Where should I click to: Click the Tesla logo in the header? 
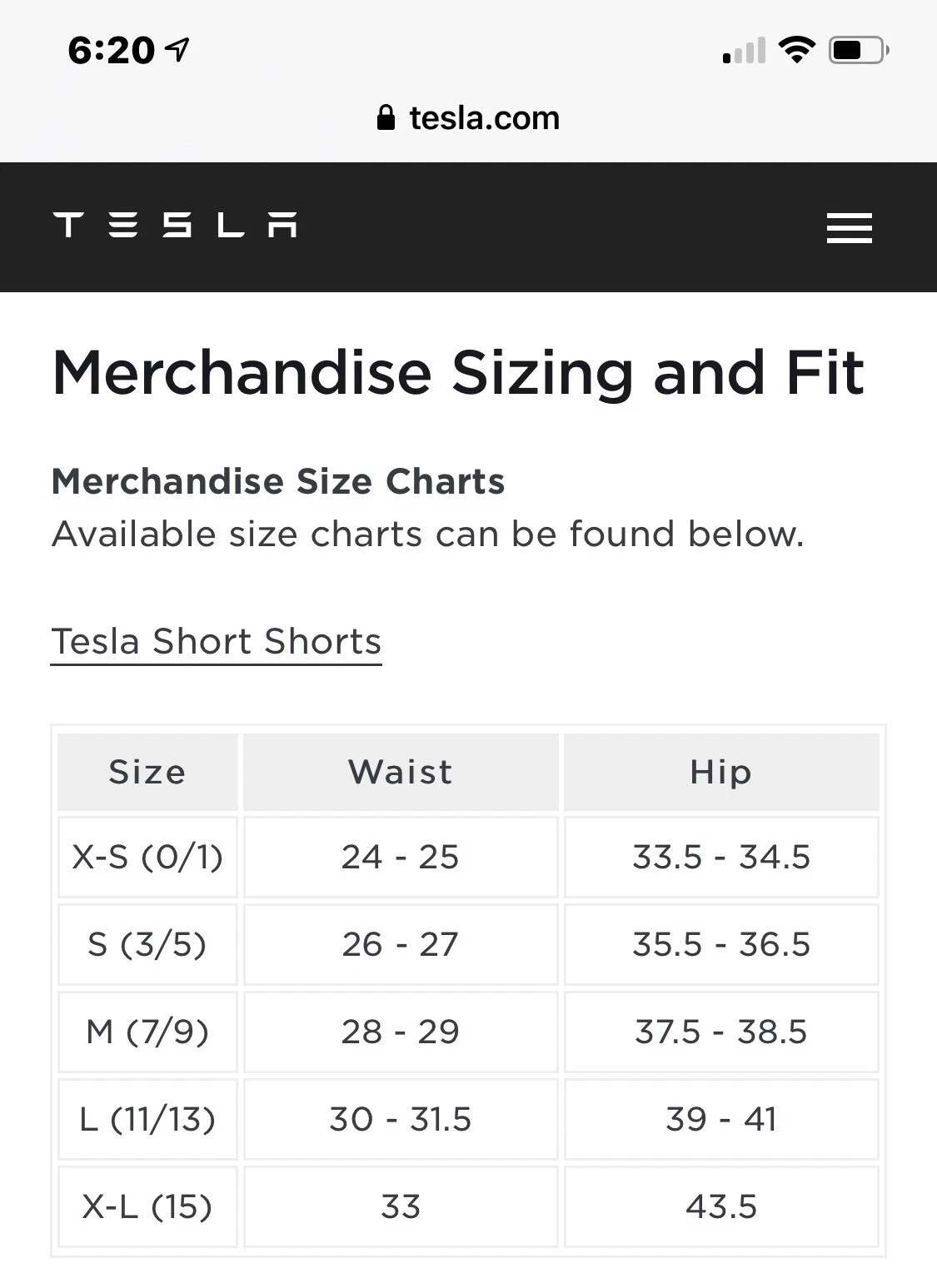175,225
